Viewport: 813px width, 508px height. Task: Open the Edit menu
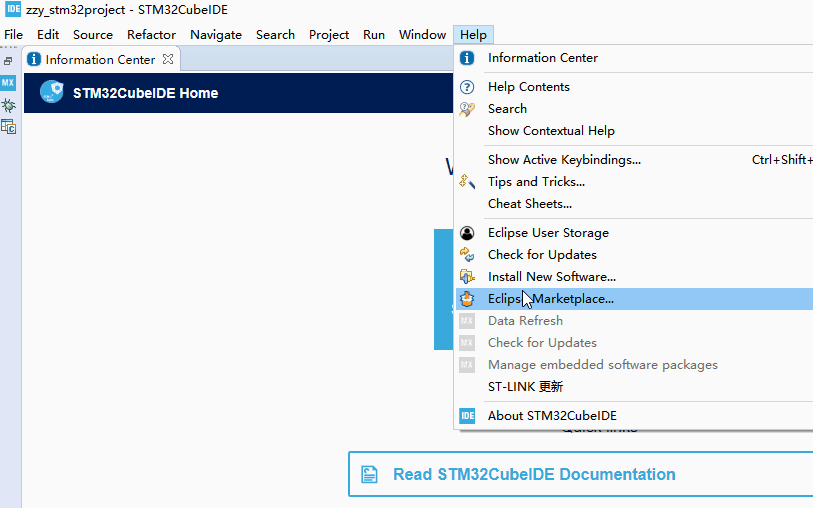[48, 35]
